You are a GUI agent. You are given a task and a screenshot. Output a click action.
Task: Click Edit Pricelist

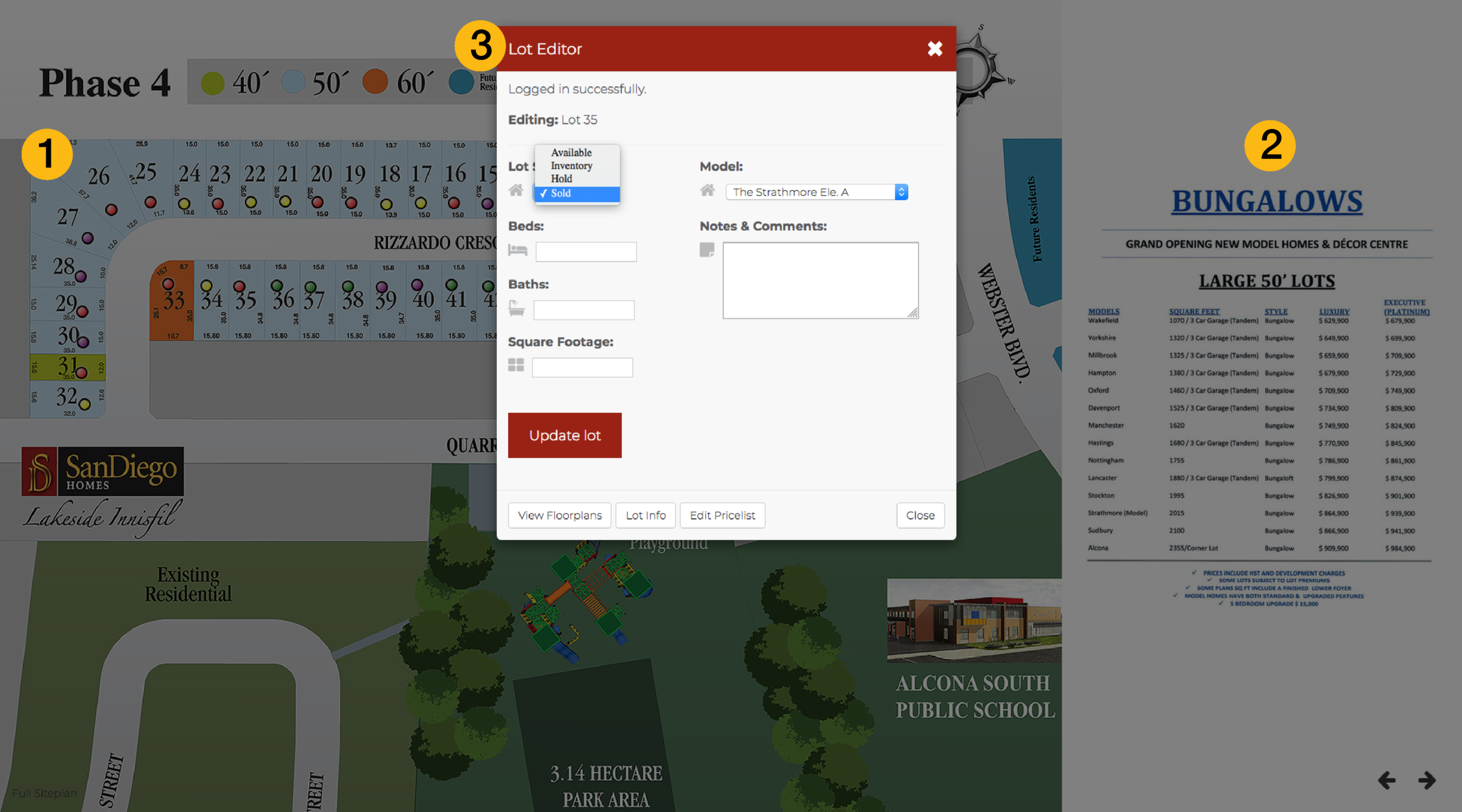point(722,515)
